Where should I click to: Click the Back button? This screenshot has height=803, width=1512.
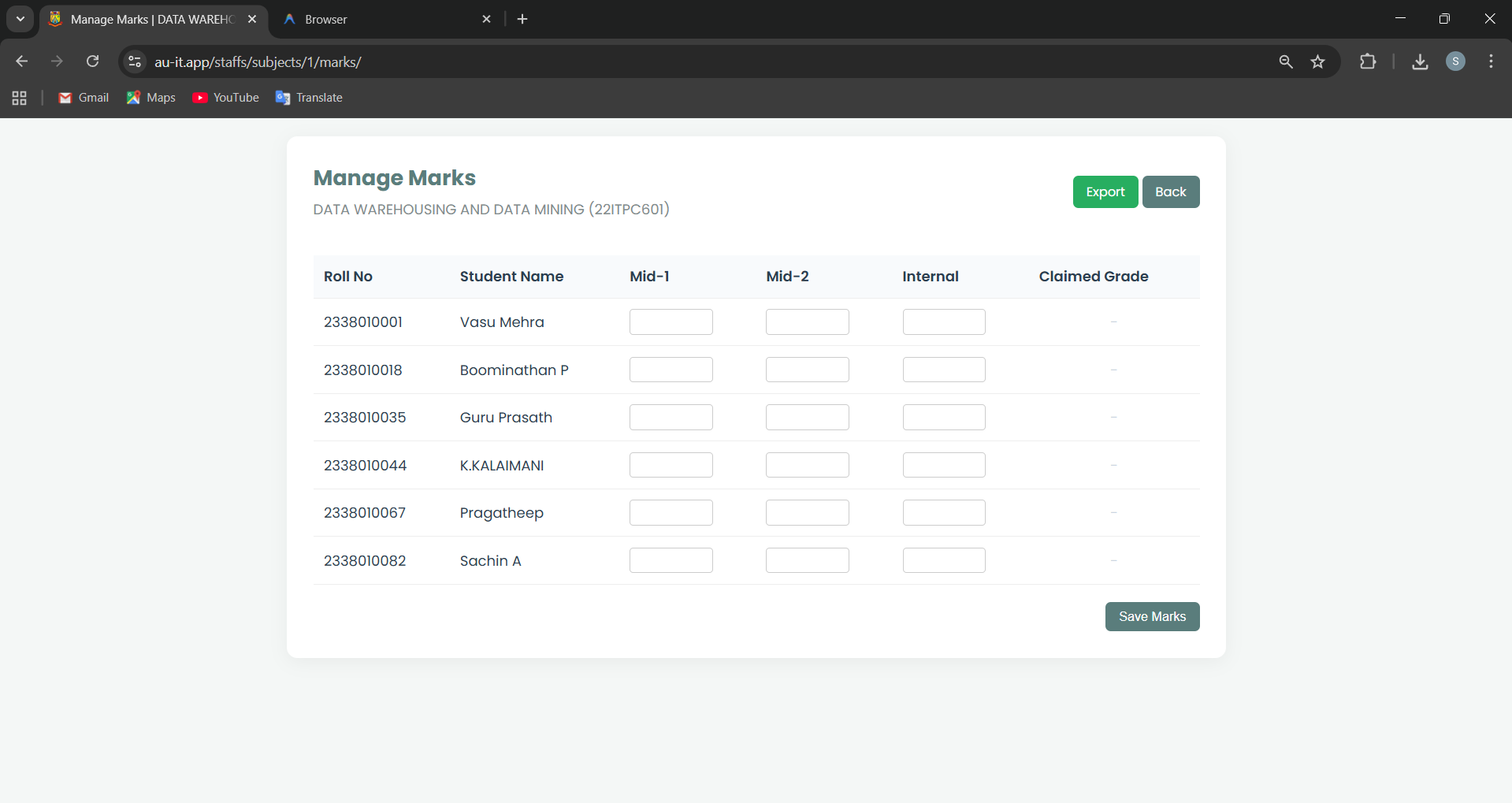tap(1170, 192)
